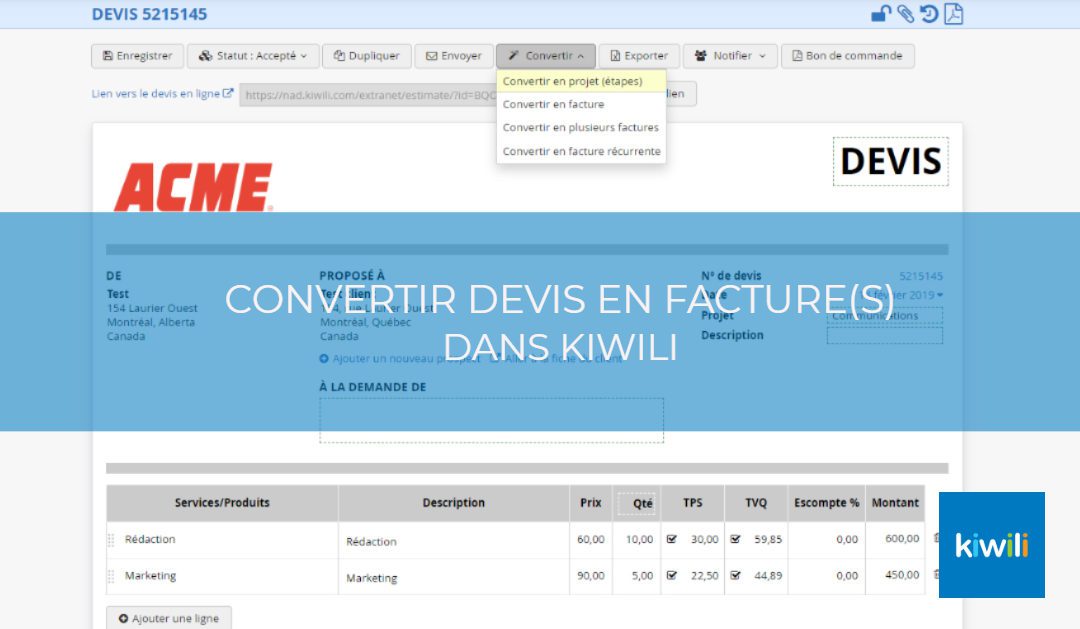
Task: Click the Enregistrer save button
Action: click(x=138, y=56)
